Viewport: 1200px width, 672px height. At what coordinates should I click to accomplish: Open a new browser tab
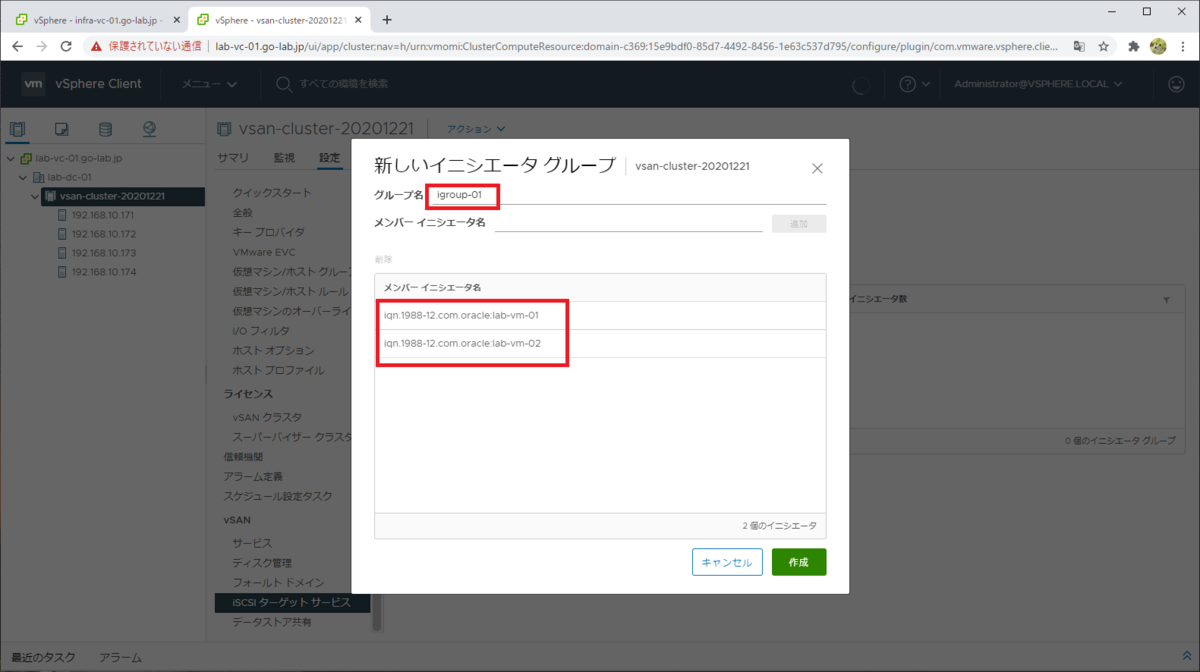pyautogui.click(x=387, y=19)
